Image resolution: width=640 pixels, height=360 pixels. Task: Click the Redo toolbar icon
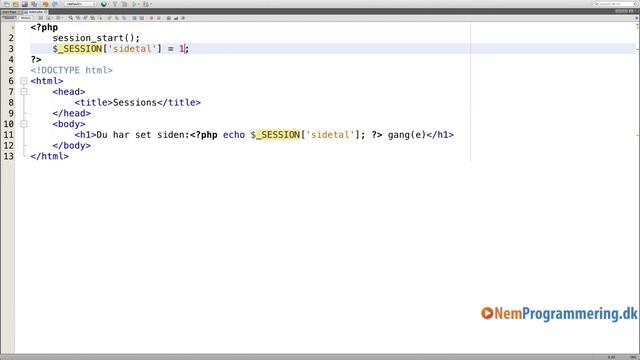(55, 4)
